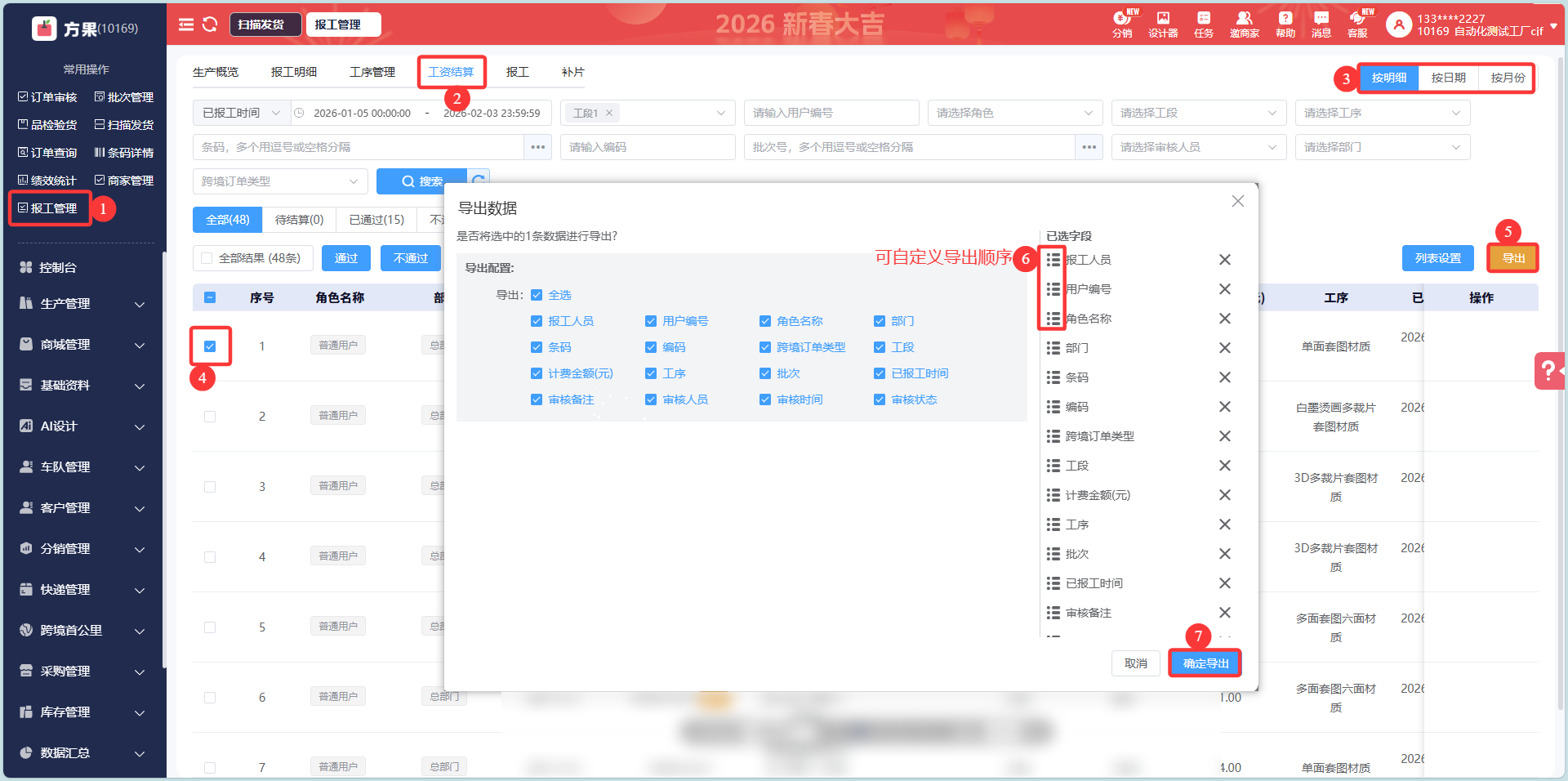Screen dimensions: 1568x781
Task: Remove the 工段1 tag from filter
Action: click(609, 113)
